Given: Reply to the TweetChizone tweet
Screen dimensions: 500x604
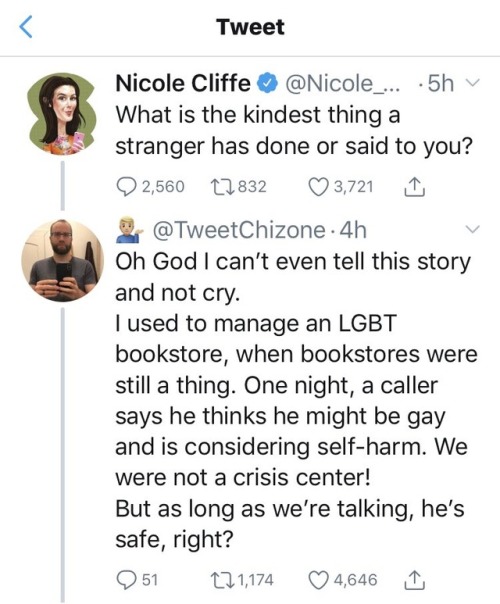Looking at the screenshot, I should click(x=137, y=580).
